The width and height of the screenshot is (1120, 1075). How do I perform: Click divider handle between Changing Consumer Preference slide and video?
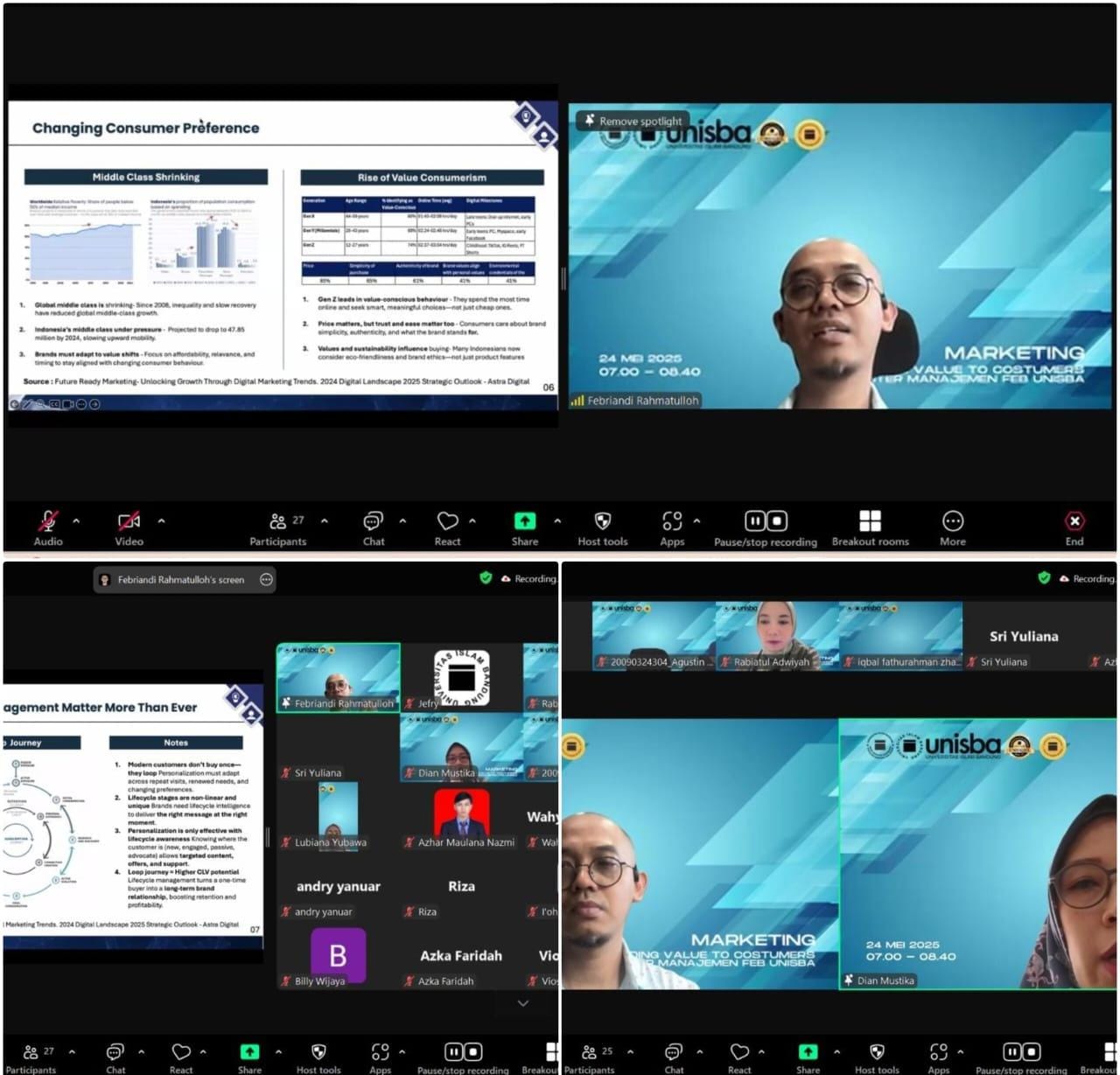[563, 278]
